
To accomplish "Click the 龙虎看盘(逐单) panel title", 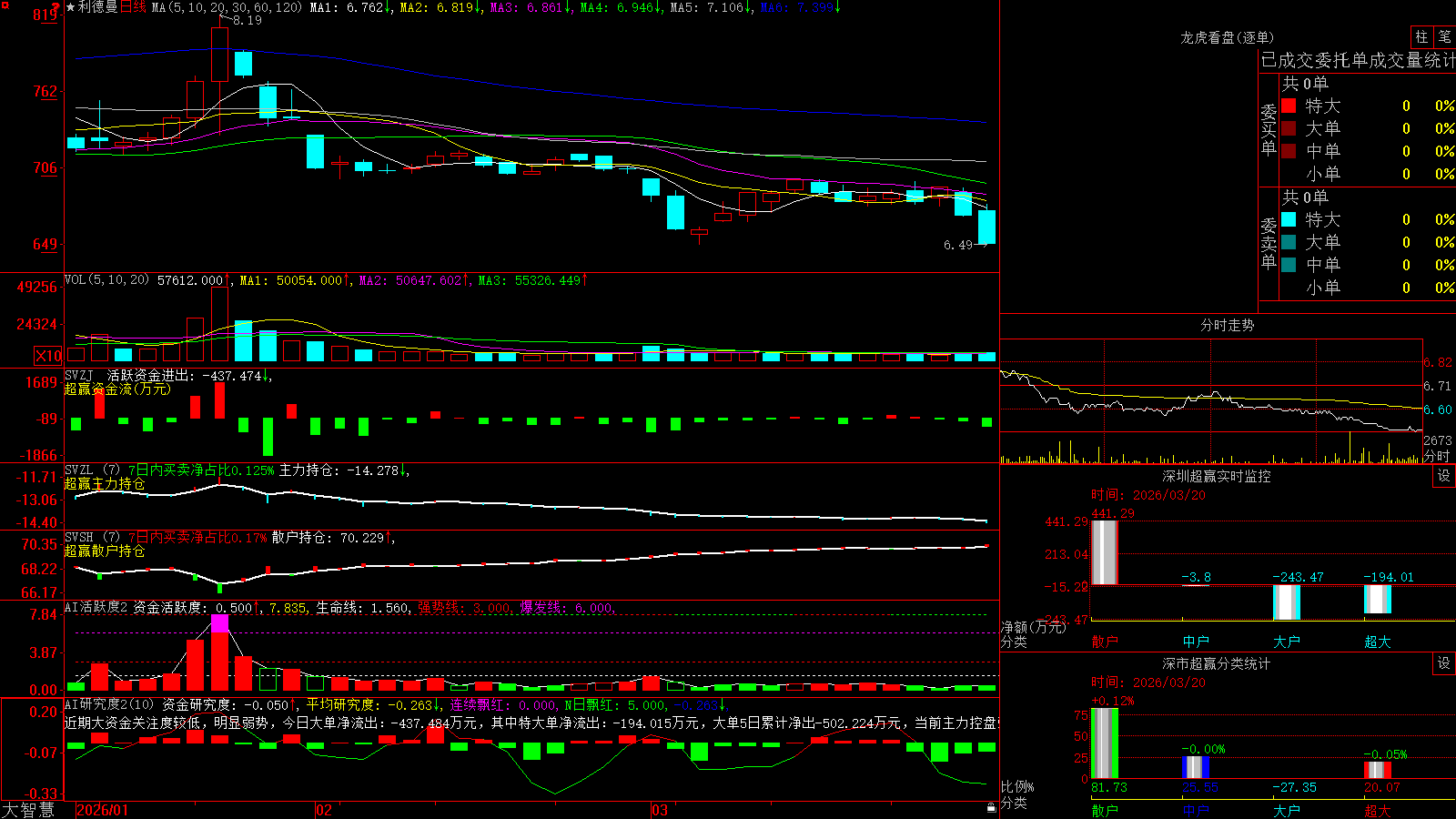I will pos(1227,37).
